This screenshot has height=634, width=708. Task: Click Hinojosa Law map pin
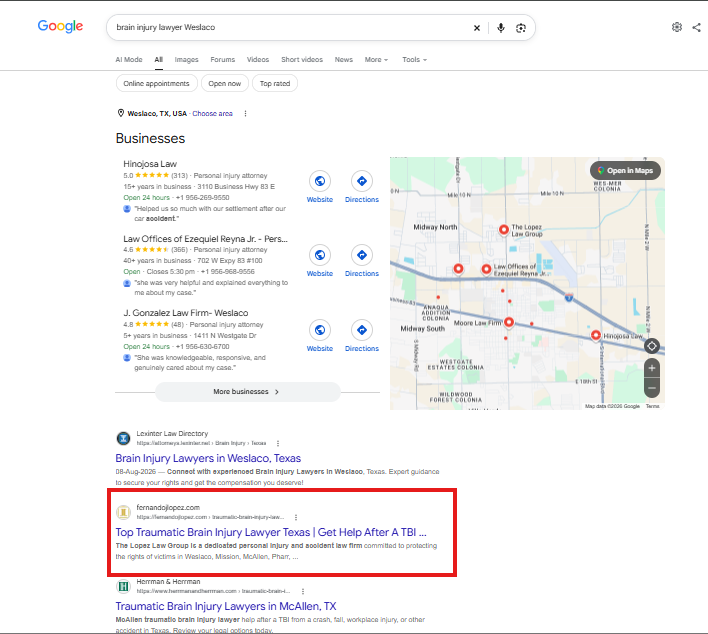click(x=596, y=335)
